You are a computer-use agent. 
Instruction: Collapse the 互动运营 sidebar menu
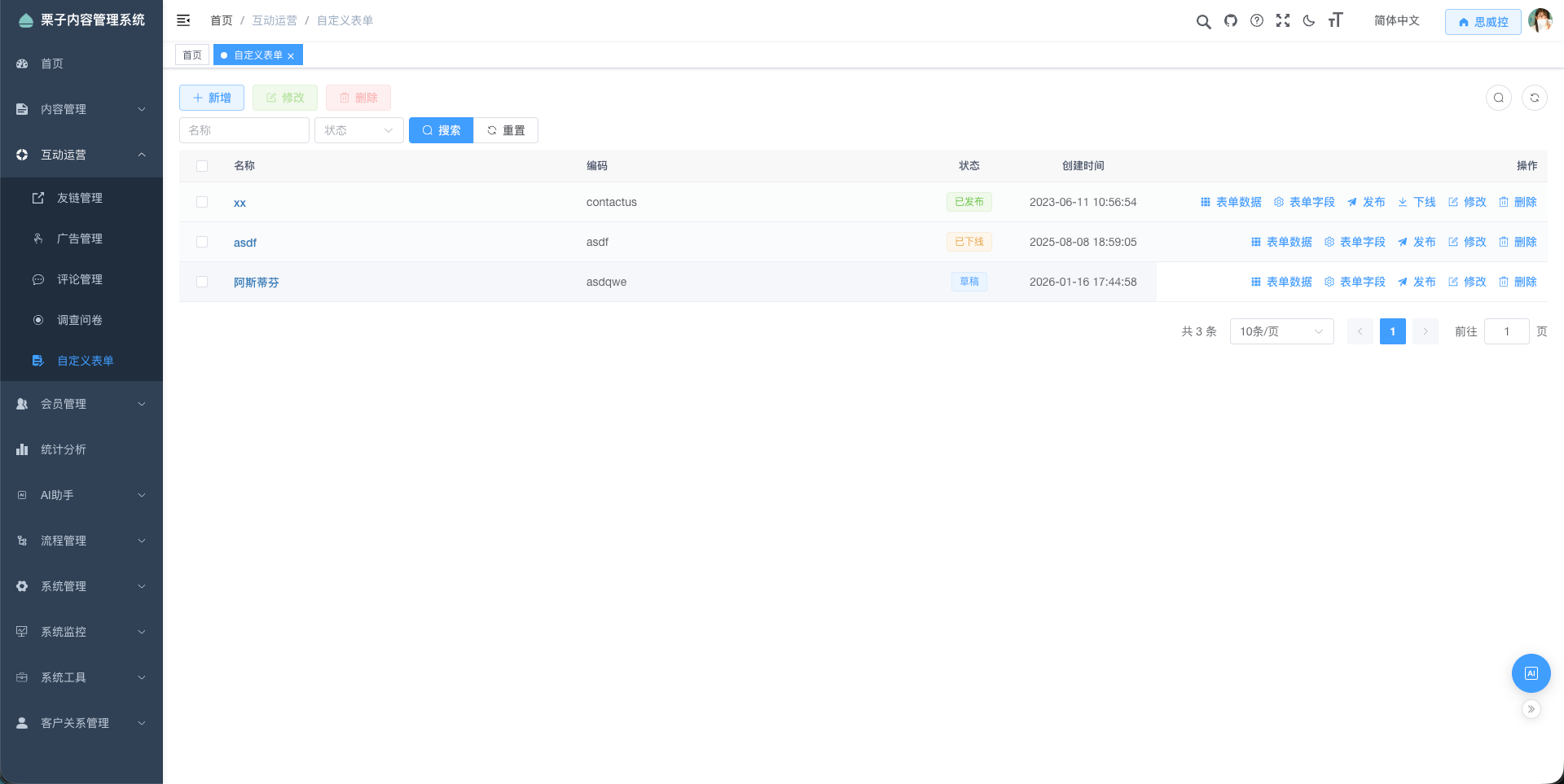pyautogui.click(x=81, y=155)
